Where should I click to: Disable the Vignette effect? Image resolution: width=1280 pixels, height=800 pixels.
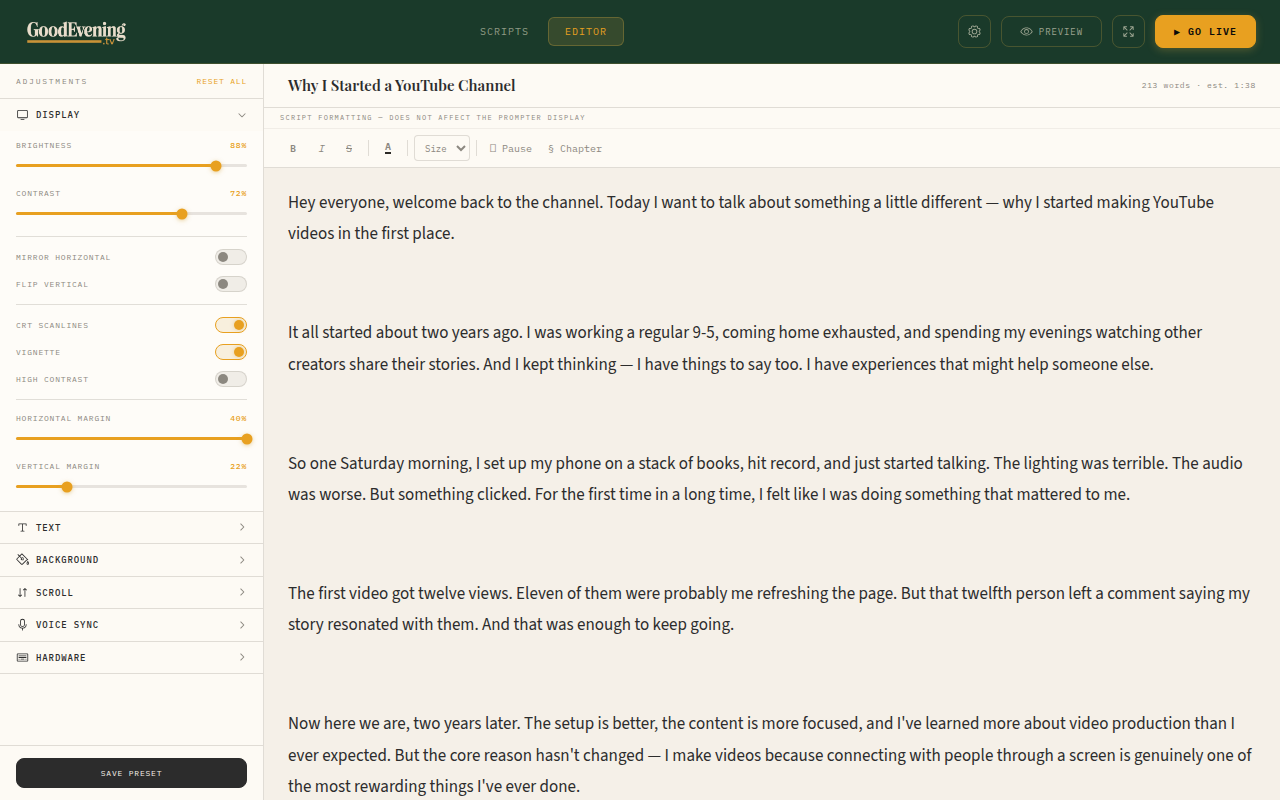pyautogui.click(x=230, y=351)
